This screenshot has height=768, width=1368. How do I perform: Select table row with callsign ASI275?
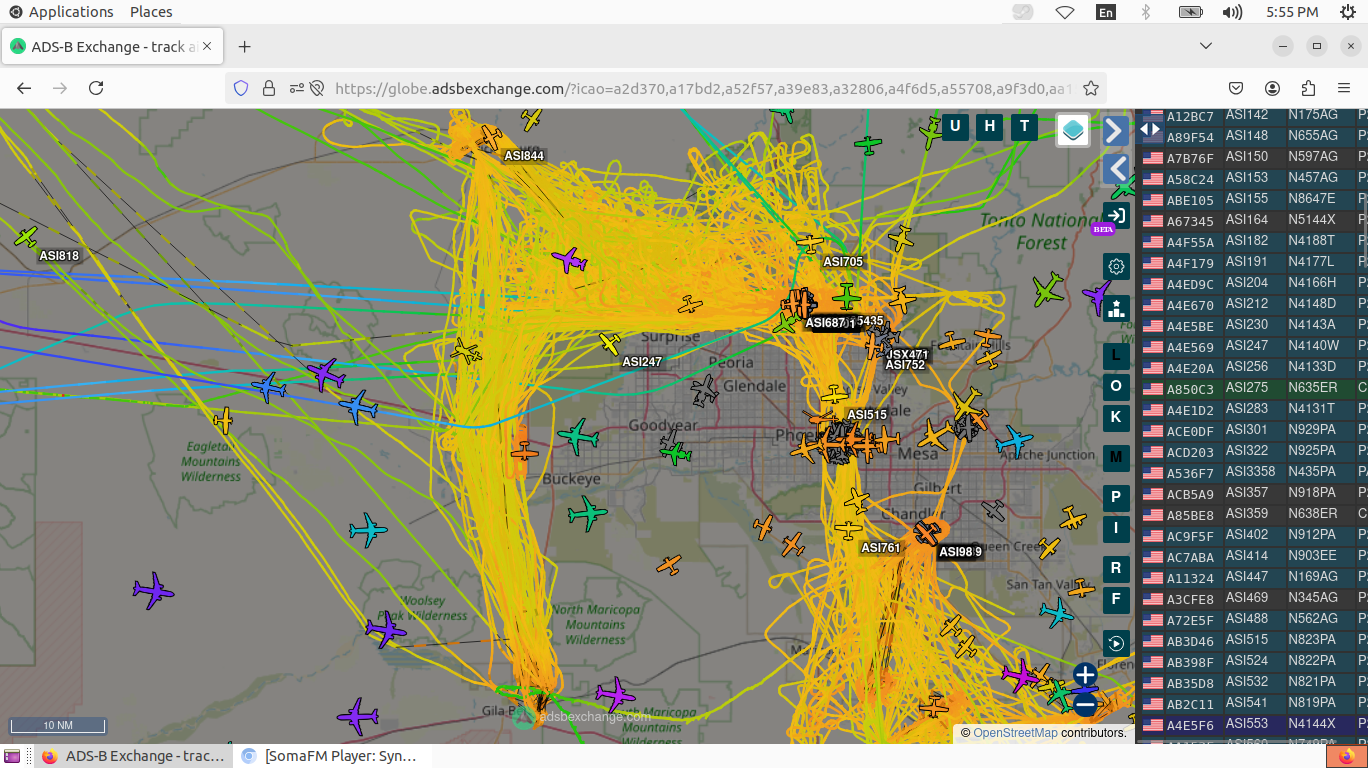pyautogui.click(x=1252, y=388)
